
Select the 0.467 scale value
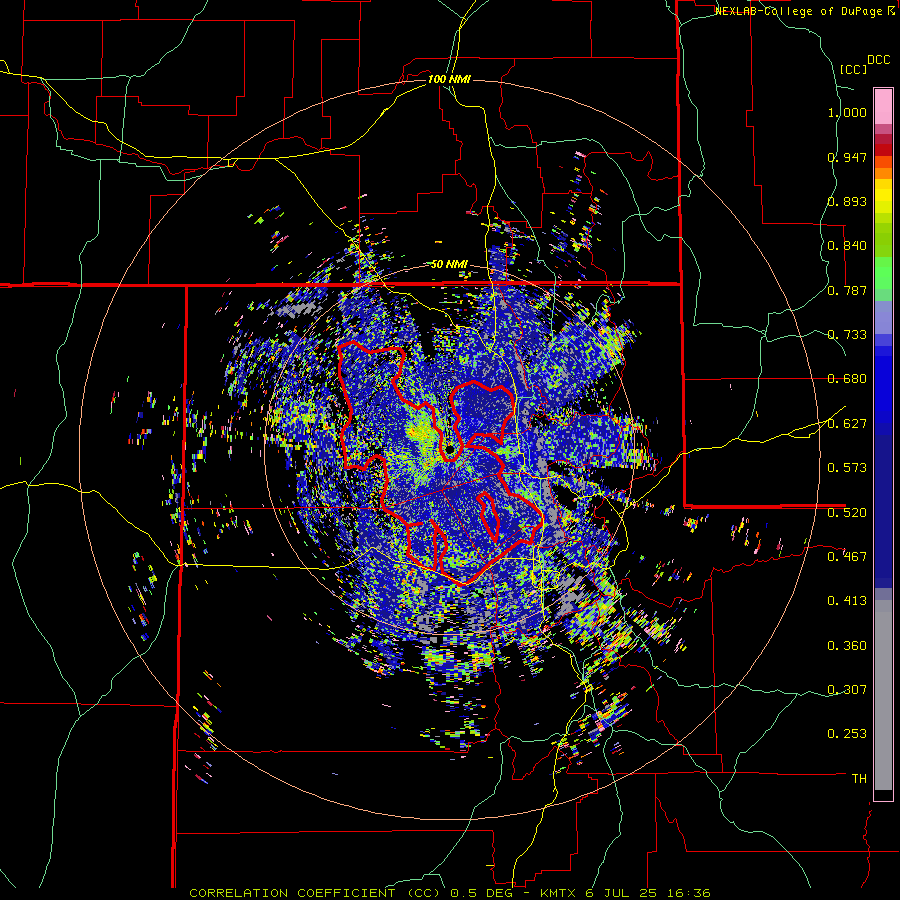tap(847, 556)
